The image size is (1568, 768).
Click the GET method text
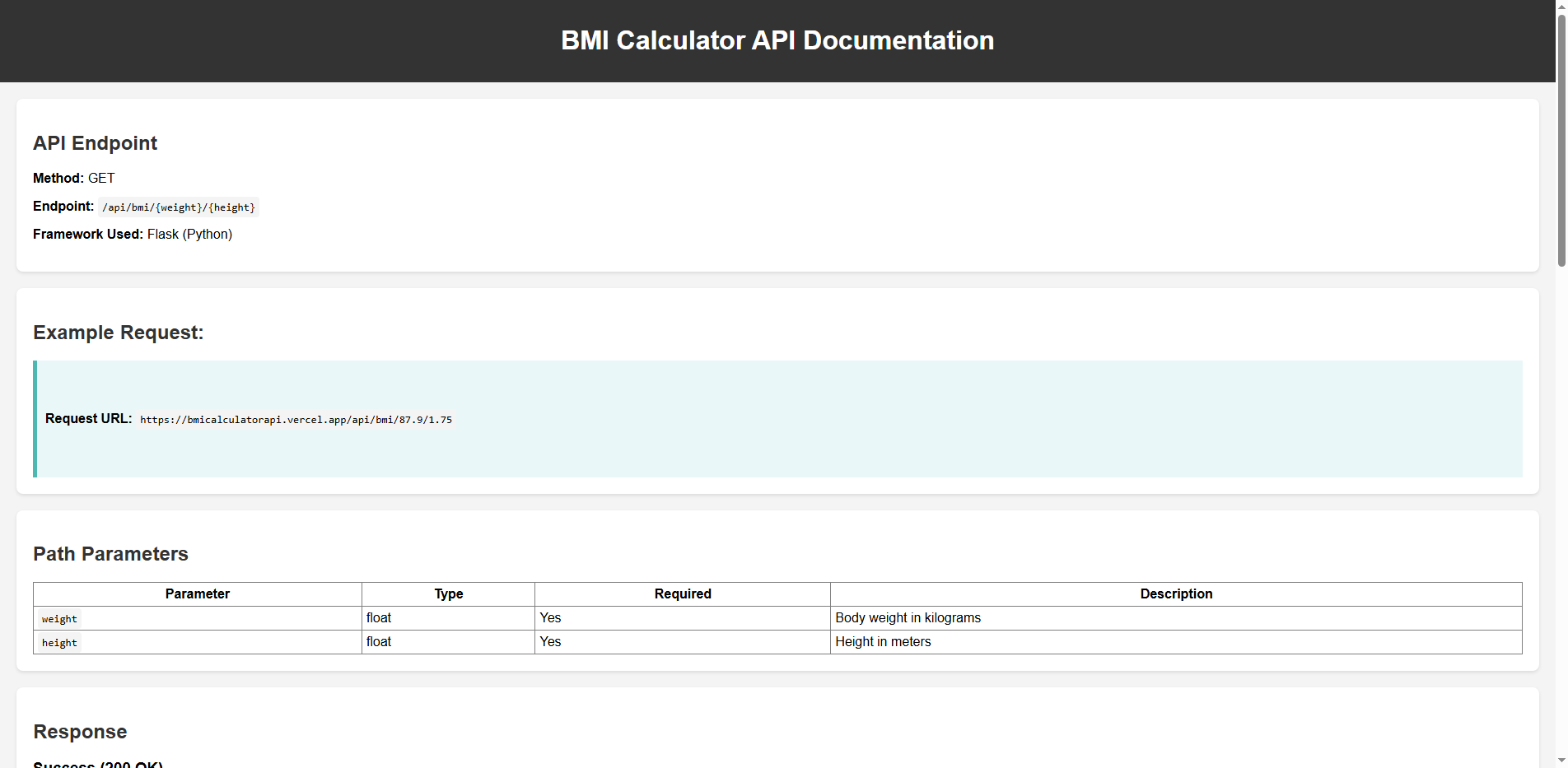[101, 178]
